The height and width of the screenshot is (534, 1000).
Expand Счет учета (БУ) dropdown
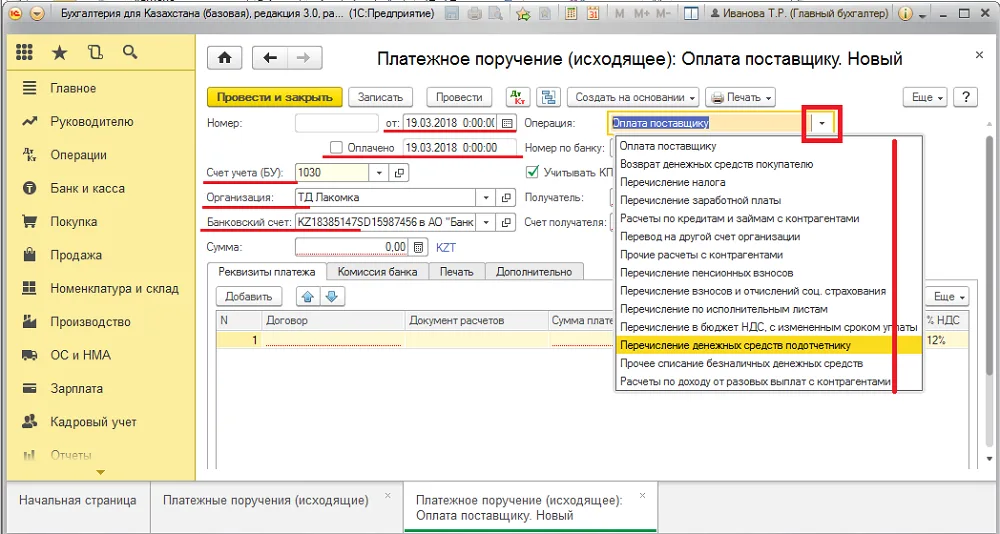click(x=378, y=172)
